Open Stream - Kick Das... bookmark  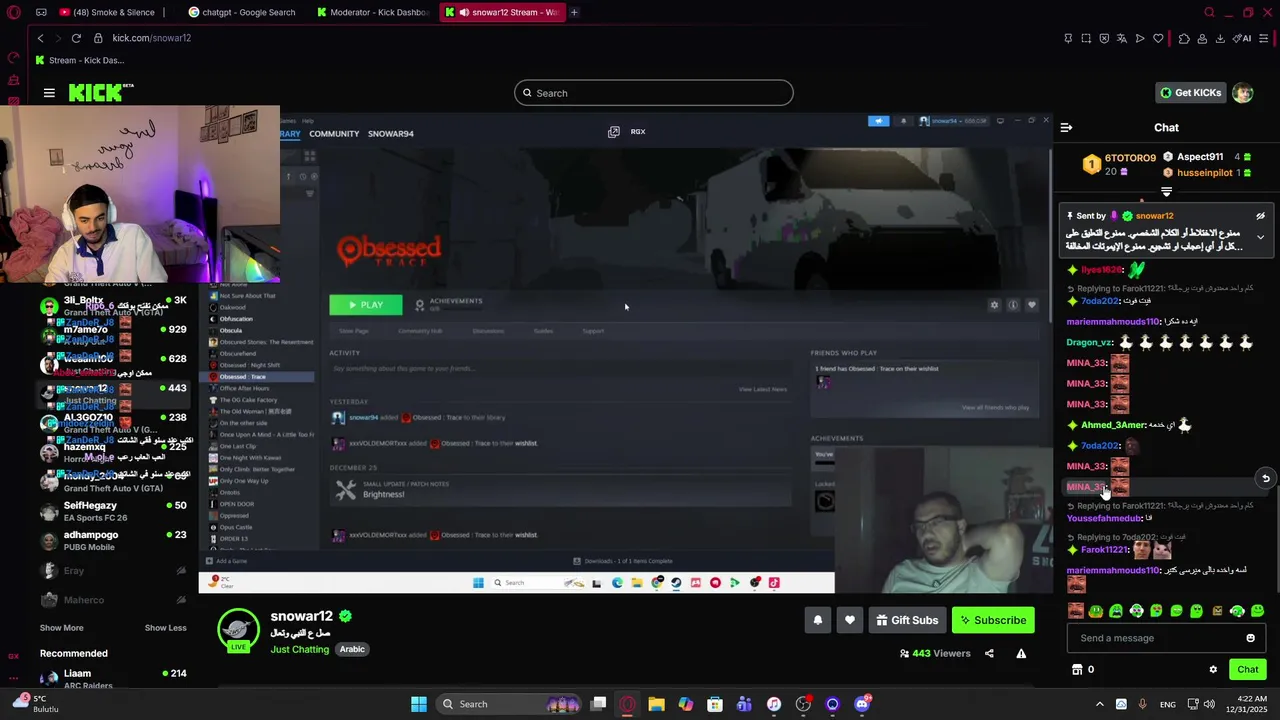pos(79,60)
